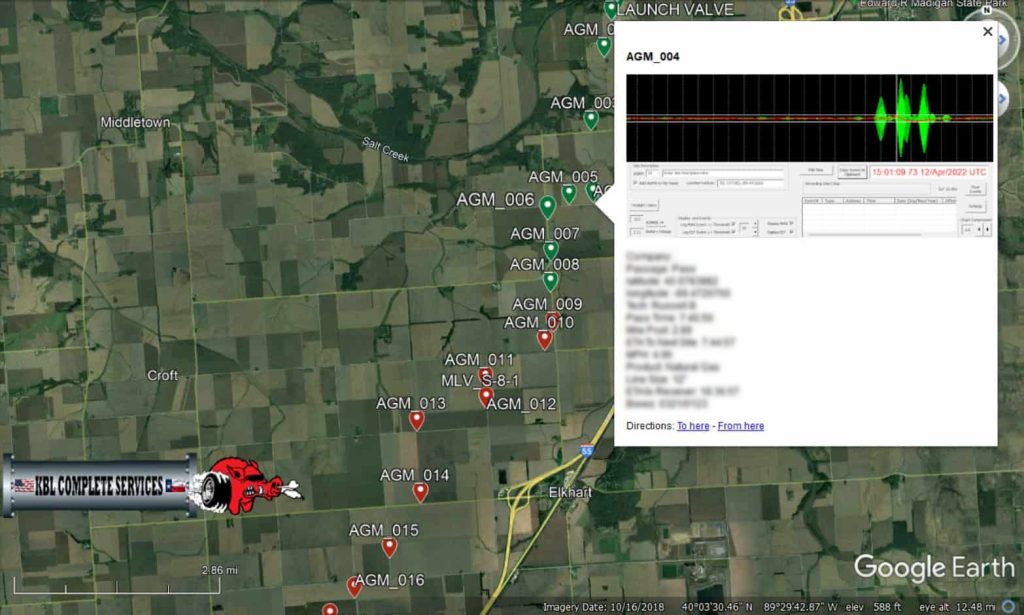Screen dimensions: 1024x615
Task: Select the AGM_005 green placemark pin
Action: tap(569, 194)
